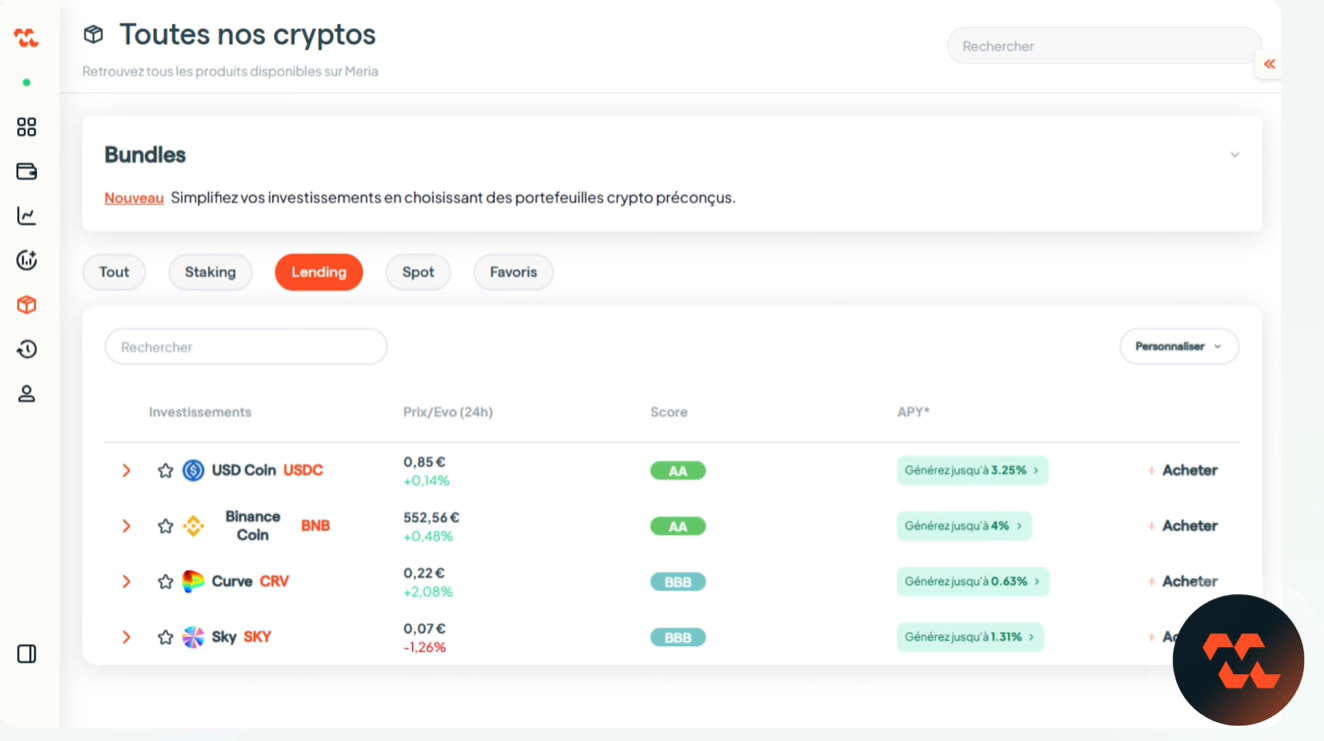Viewport: 1324px width, 741px height.
Task: Open the user profile icon in sidebar
Action: tap(27, 394)
